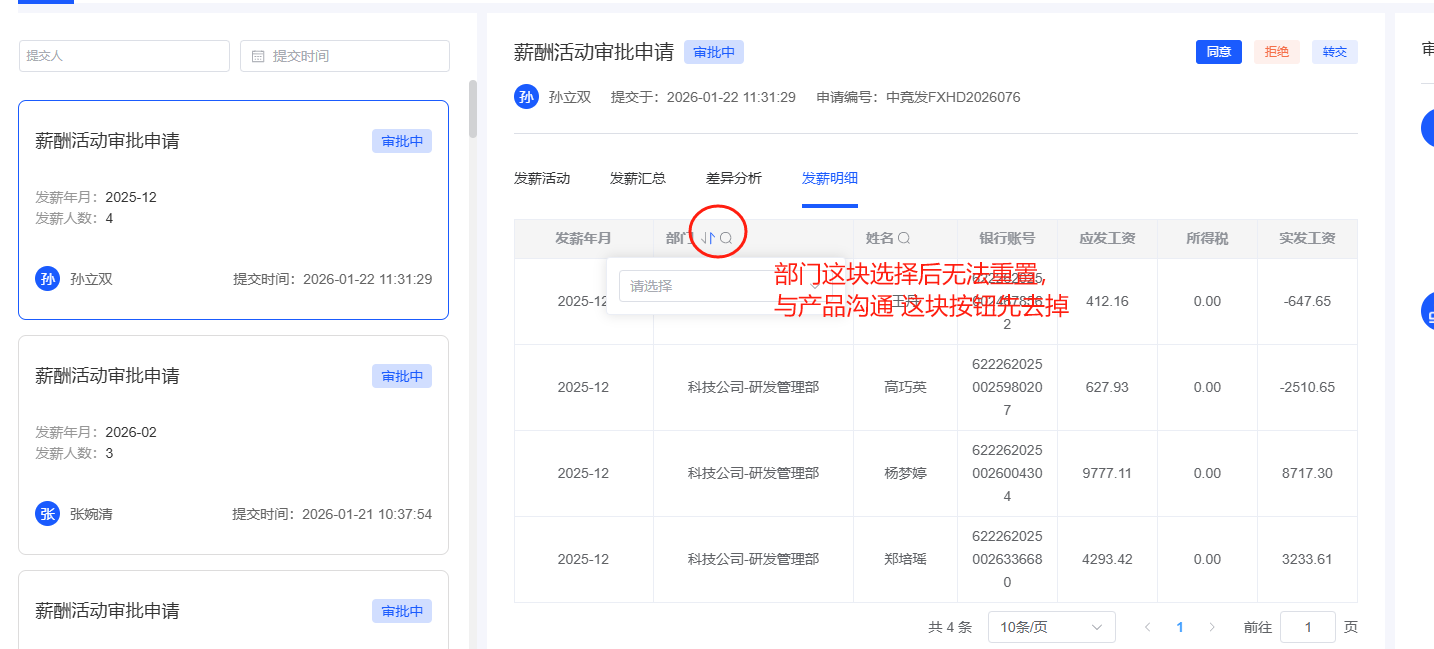Image resolution: width=1434 pixels, height=649 pixels.
Task: Click the 4293.42 gross pay cell
Action: pyautogui.click(x=1107, y=559)
